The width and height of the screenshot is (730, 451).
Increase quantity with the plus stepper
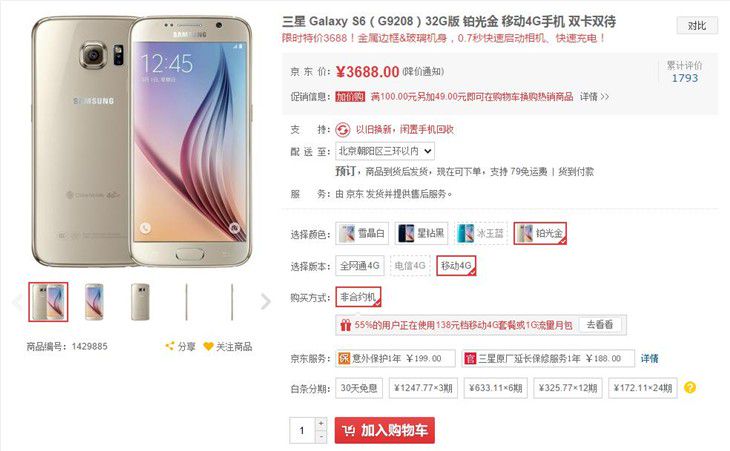pyautogui.click(x=321, y=424)
